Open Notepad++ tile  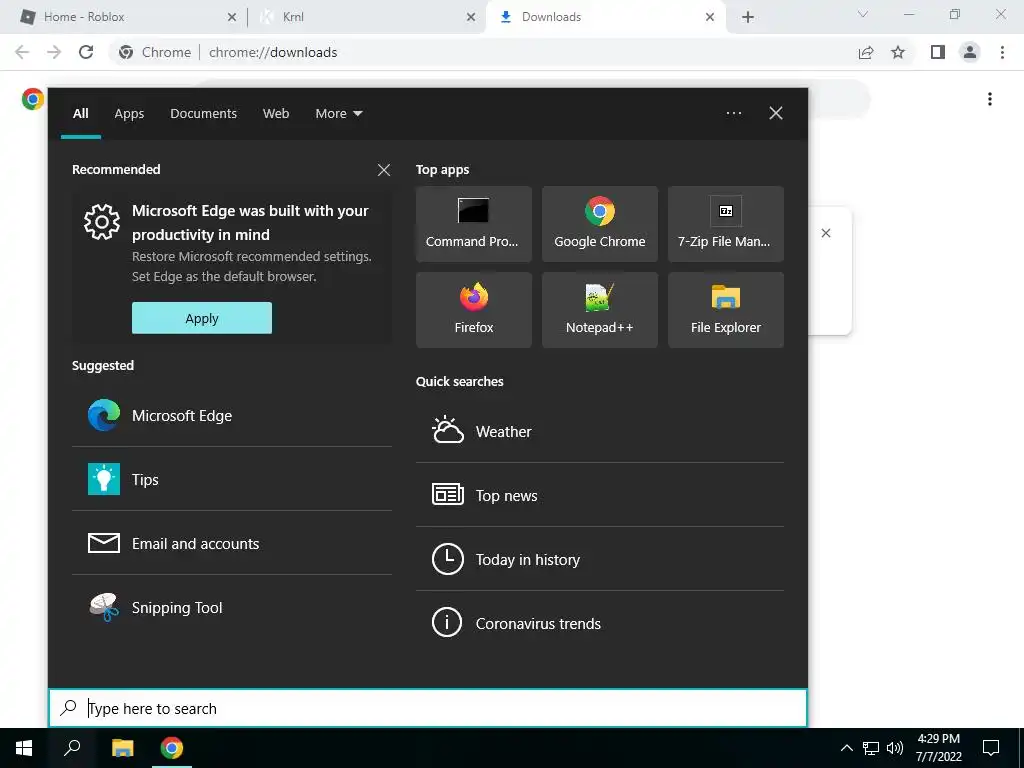pos(600,310)
